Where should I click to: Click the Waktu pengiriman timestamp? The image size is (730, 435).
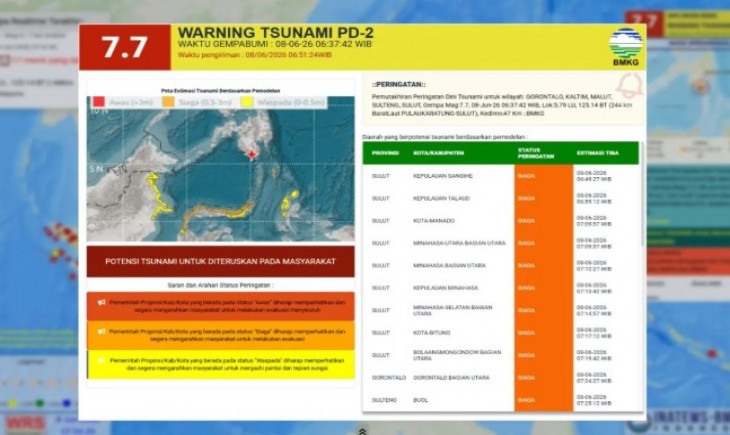click(255, 55)
